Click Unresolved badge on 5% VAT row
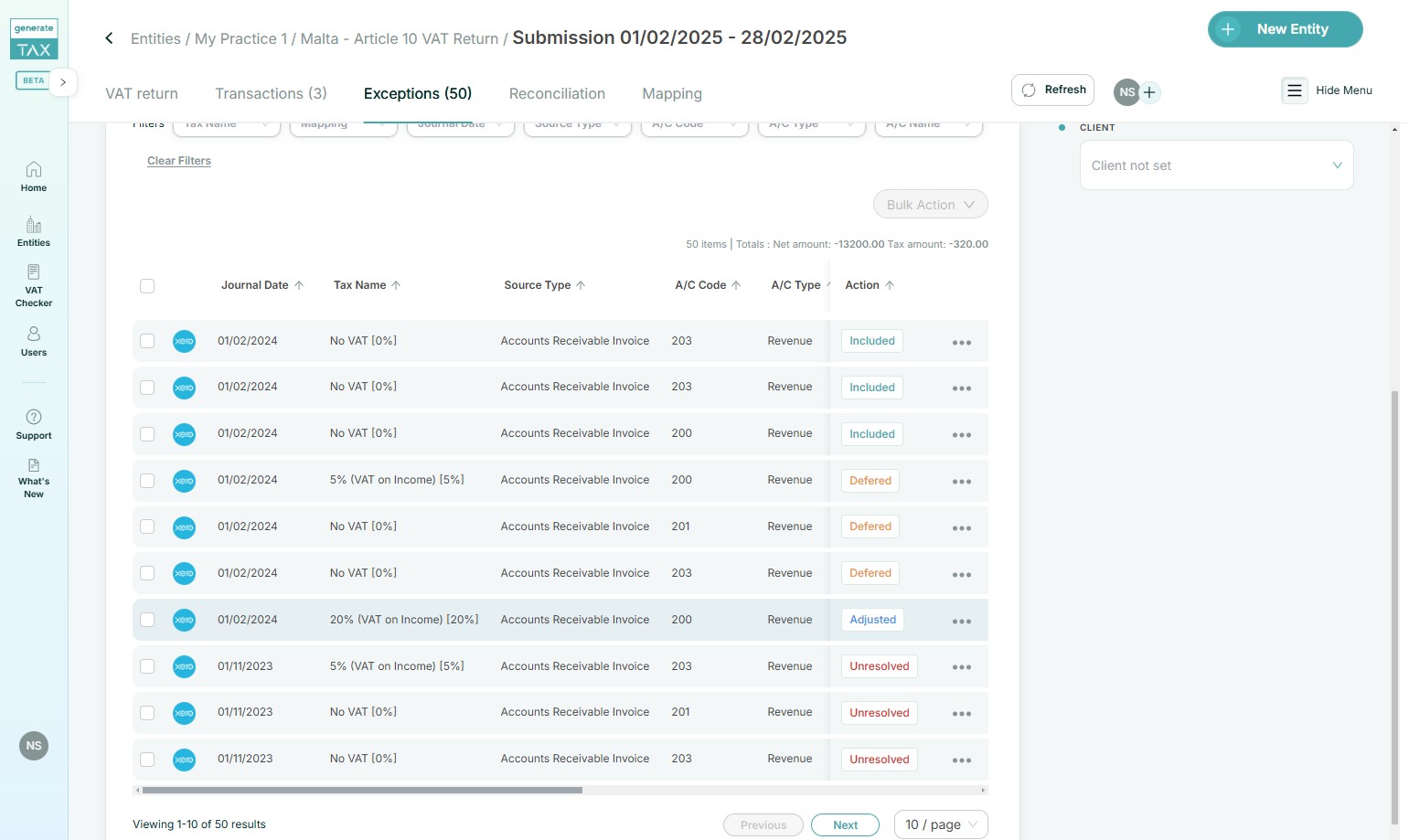 click(879, 666)
